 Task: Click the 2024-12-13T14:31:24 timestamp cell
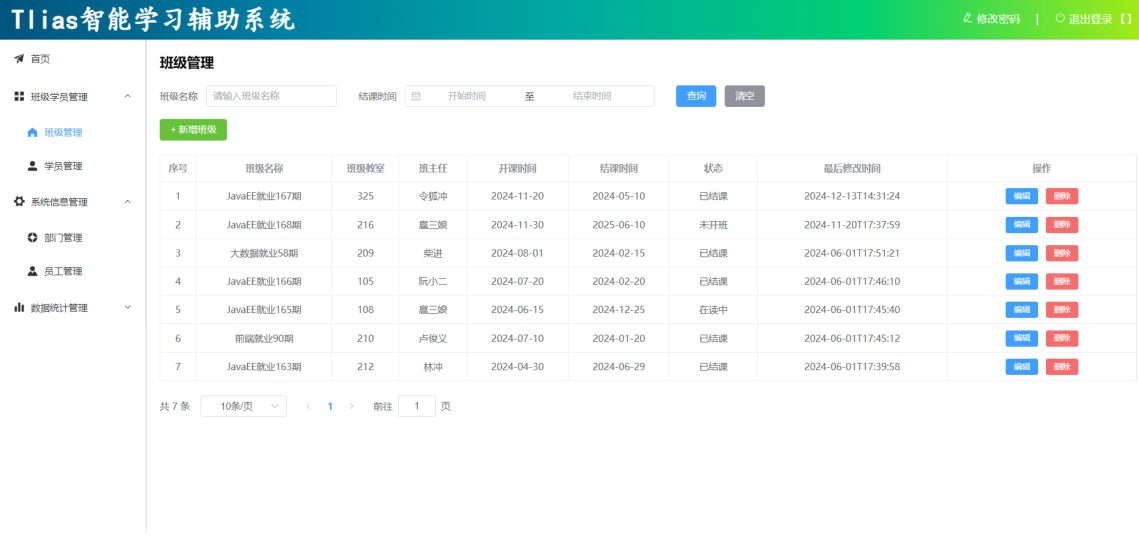point(852,196)
